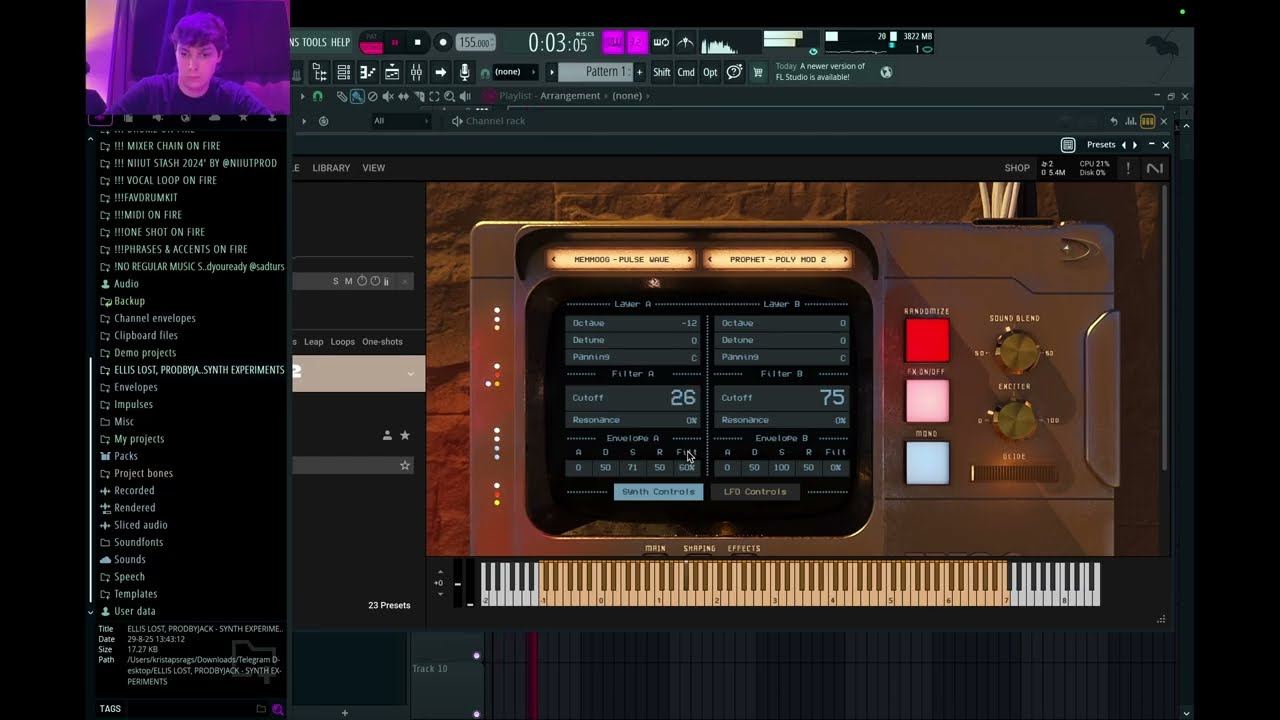Select previous sound for PROPHET - POLY MOD 2
This screenshot has width=1280, height=720.
pyautogui.click(x=710, y=259)
